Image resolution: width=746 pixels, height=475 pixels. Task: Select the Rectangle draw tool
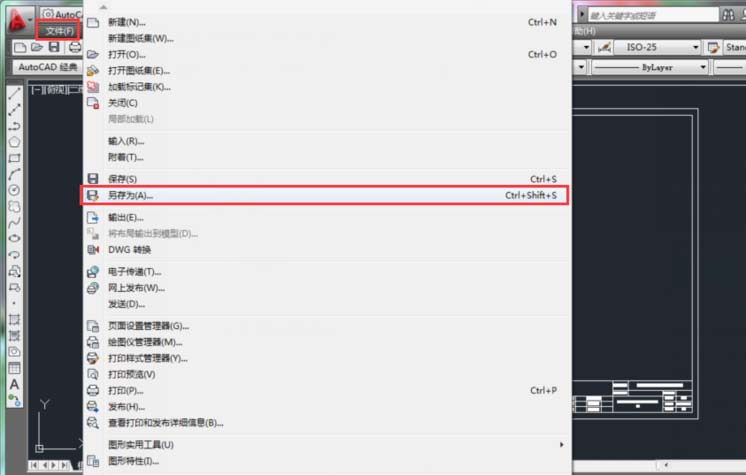(x=14, y=158)
